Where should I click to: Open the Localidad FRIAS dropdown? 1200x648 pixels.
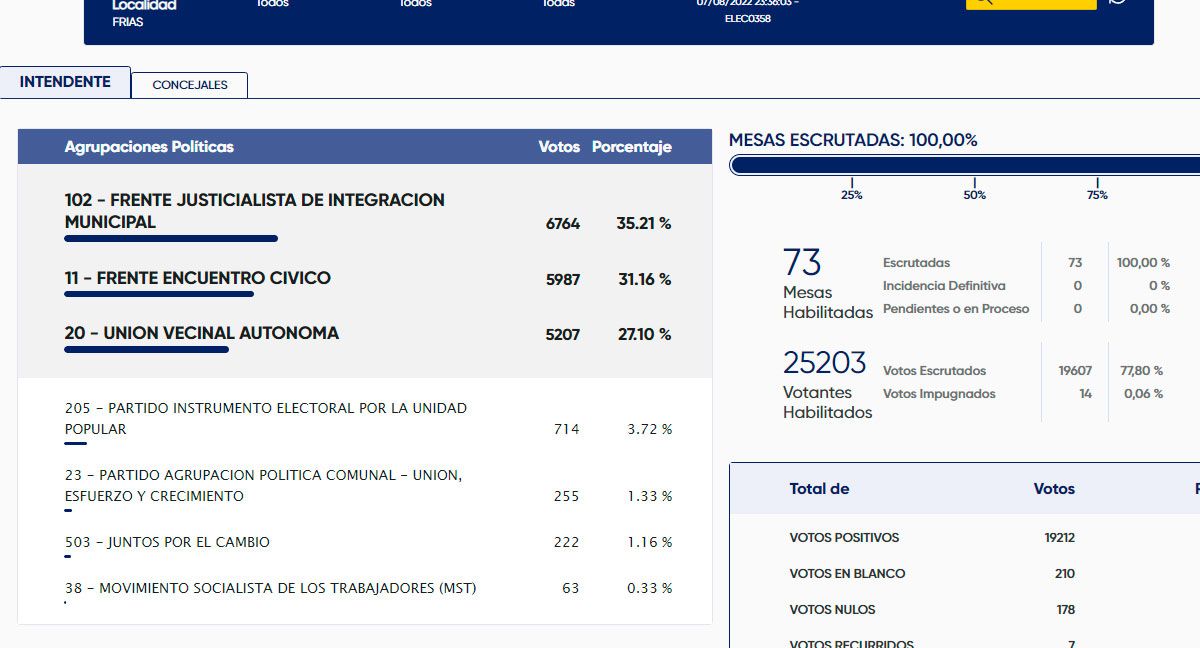pyautogui.click(x=143, y=13)
